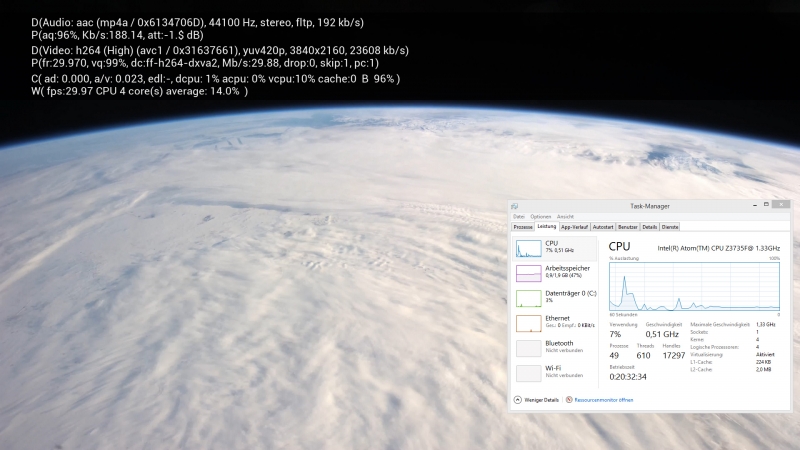
Task: Click the 0,51 GHz Geschwindigkeit value
Action: pos(662,334)
